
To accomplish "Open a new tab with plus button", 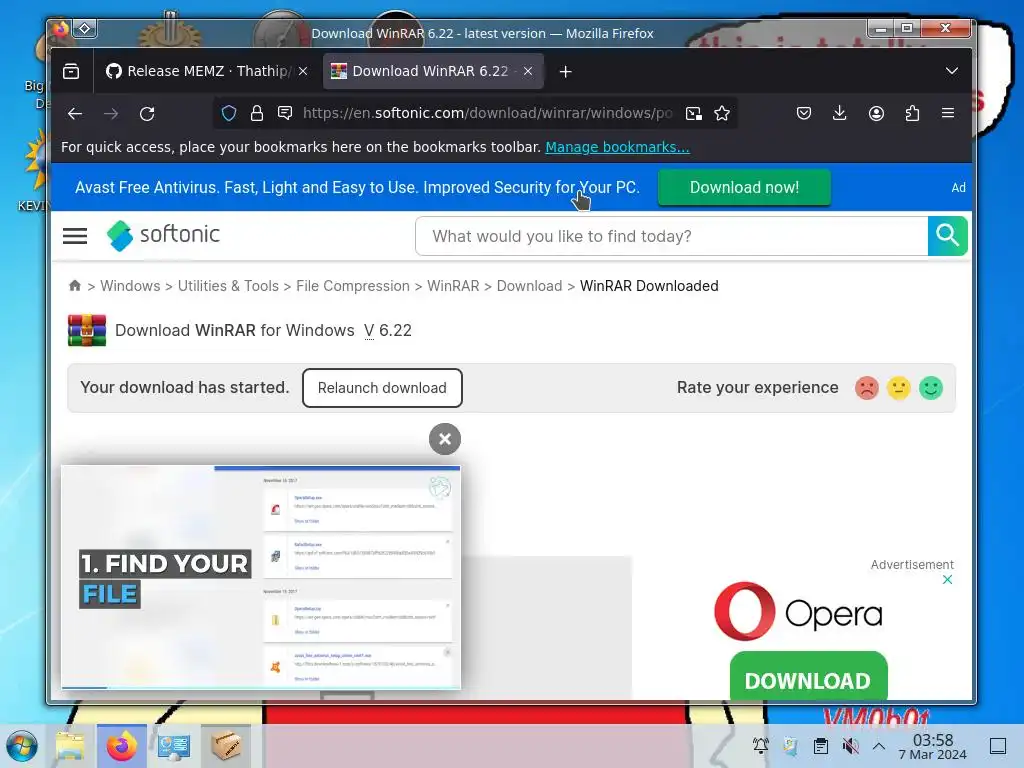I will click(566, 72).
